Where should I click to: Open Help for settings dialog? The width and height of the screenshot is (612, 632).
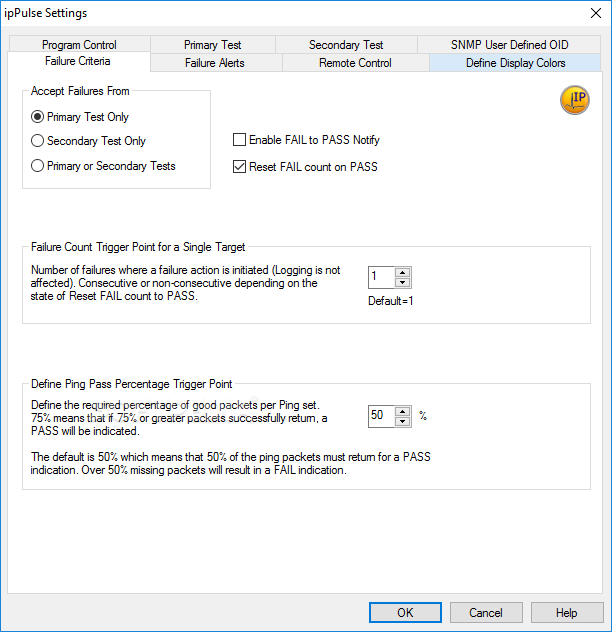point(566,613)
